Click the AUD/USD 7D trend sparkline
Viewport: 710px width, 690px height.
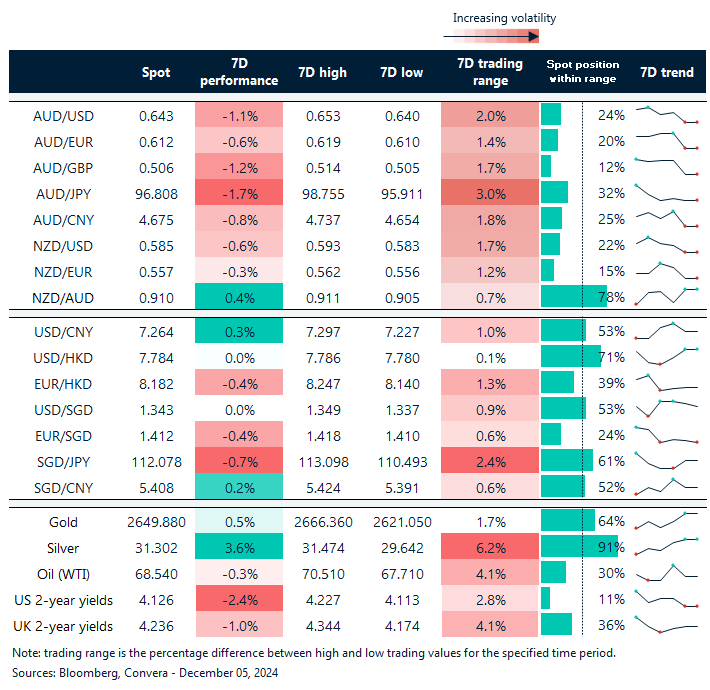coord(667,115)
